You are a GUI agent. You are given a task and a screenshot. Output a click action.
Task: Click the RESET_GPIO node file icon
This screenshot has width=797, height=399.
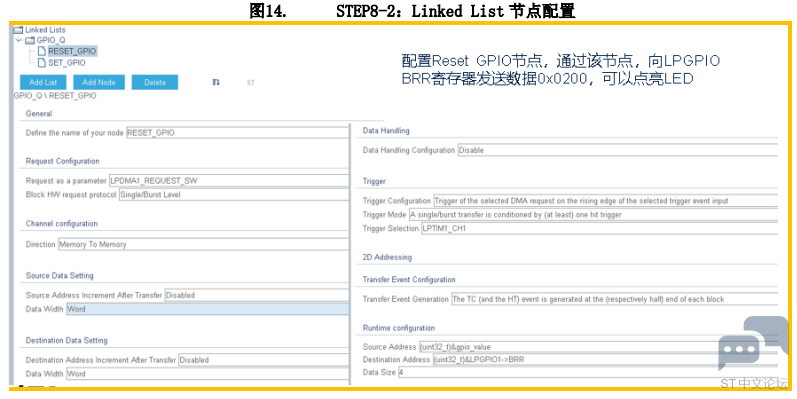tap(42, 51)
